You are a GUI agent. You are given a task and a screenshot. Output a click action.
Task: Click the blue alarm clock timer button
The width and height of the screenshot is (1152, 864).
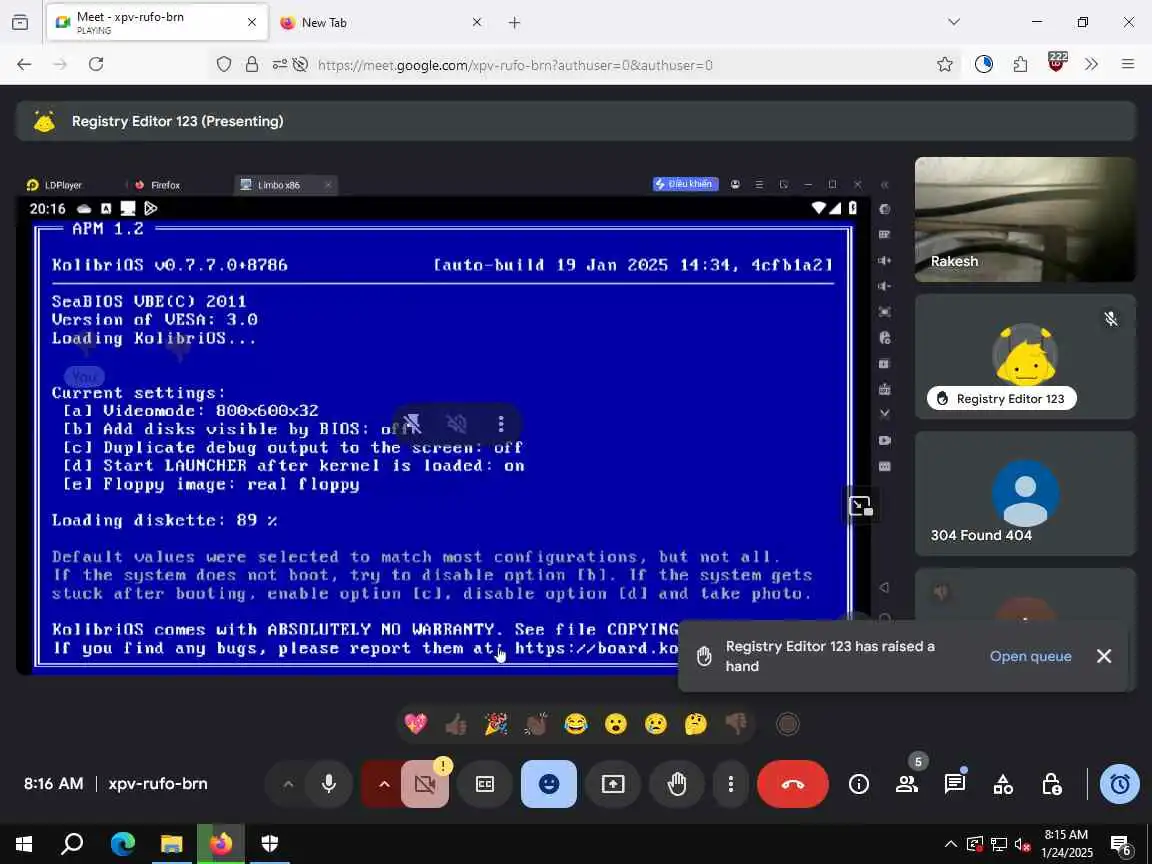[1120, 784]
